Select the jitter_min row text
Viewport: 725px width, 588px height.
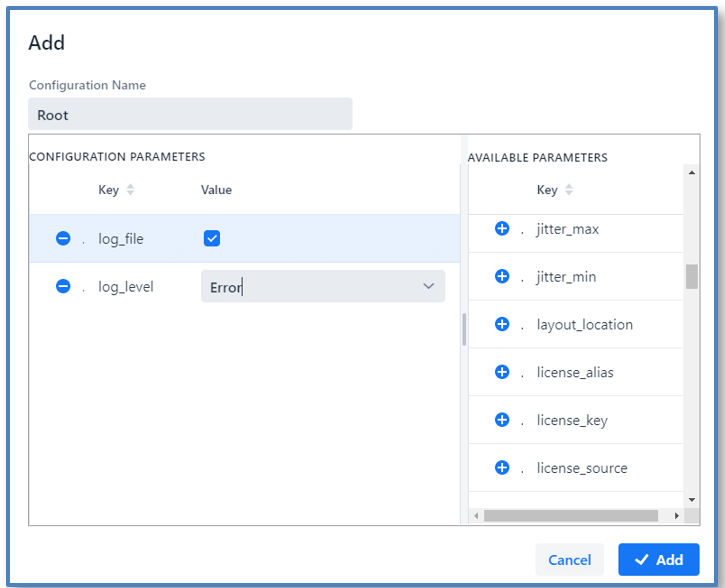pyautogui.click(x=566, y=277)
